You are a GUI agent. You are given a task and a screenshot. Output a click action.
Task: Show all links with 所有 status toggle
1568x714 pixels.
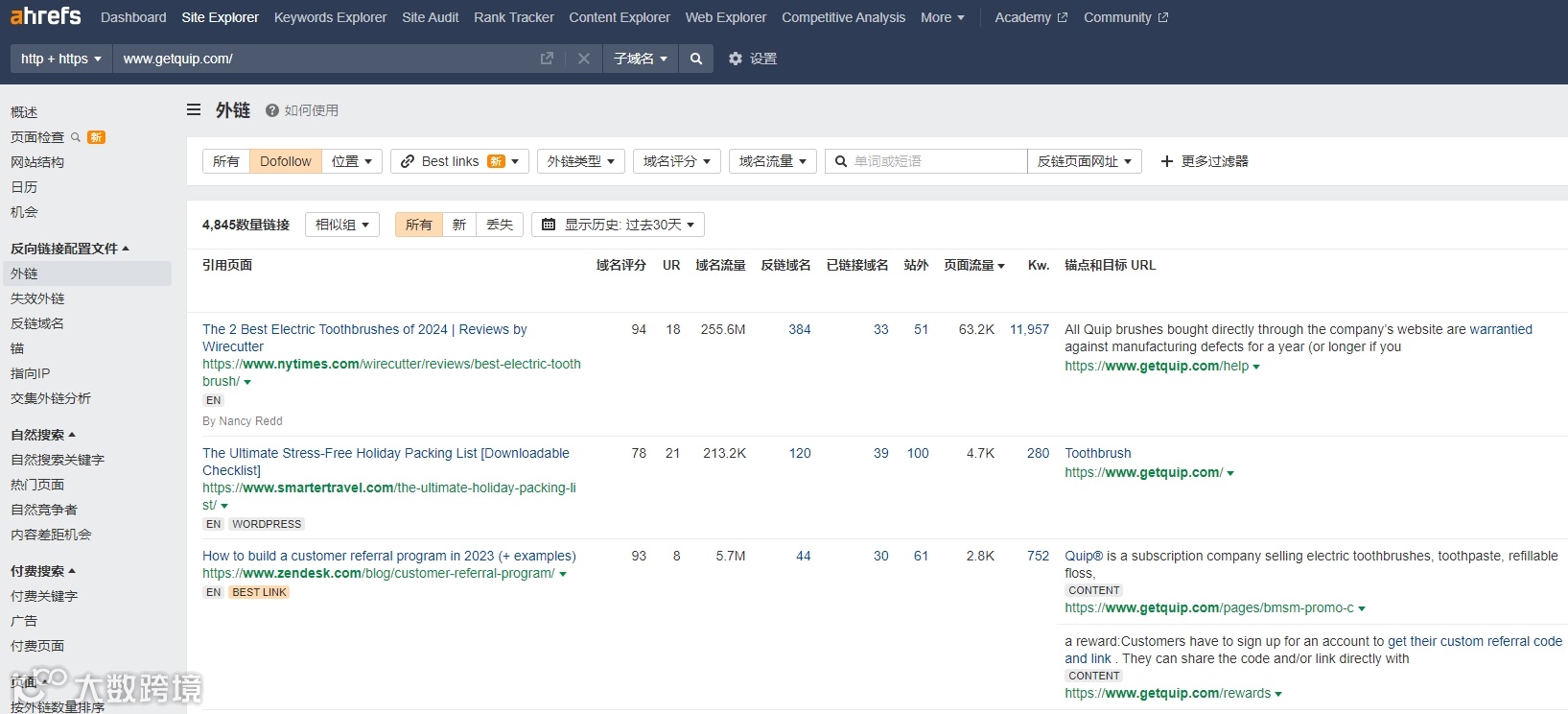click(419, 225)
